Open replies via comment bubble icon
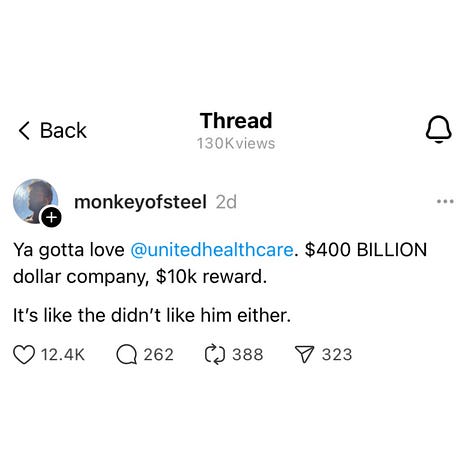Screen dimensions: 474x474 coord(127,355)
